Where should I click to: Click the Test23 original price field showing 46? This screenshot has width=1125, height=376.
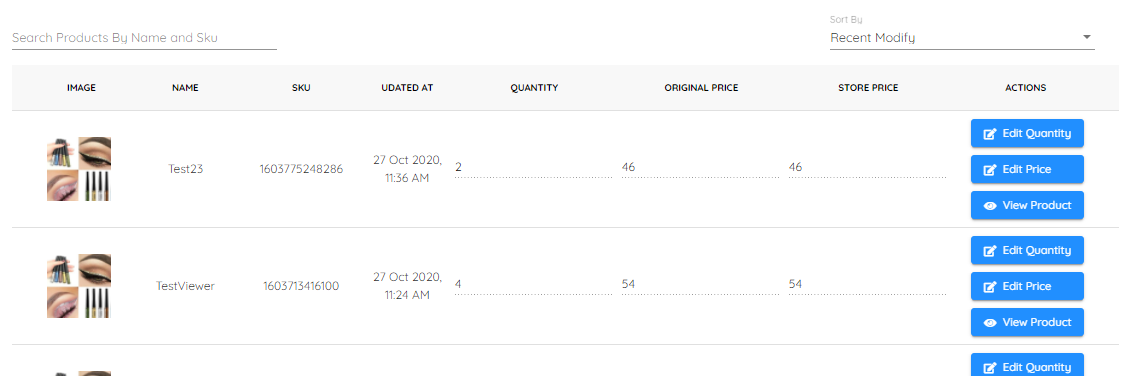pyautogui.click(x=700, y=167)
